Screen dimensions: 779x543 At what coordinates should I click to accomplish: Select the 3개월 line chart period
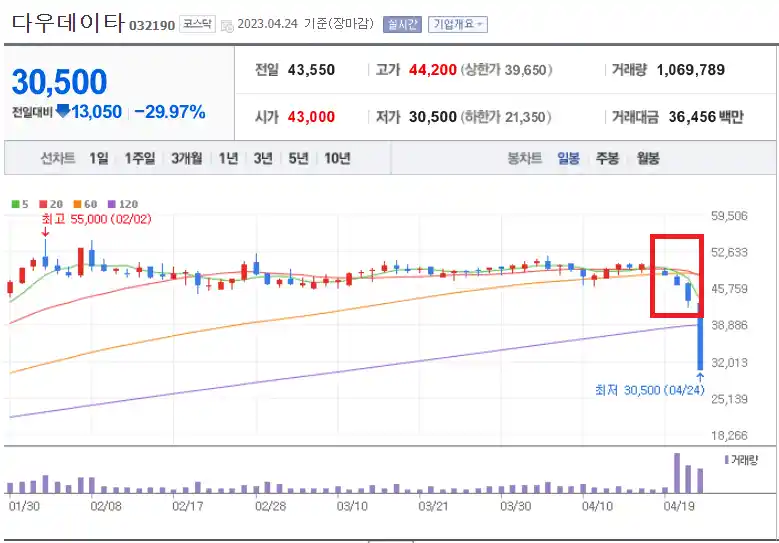point(187,158)
